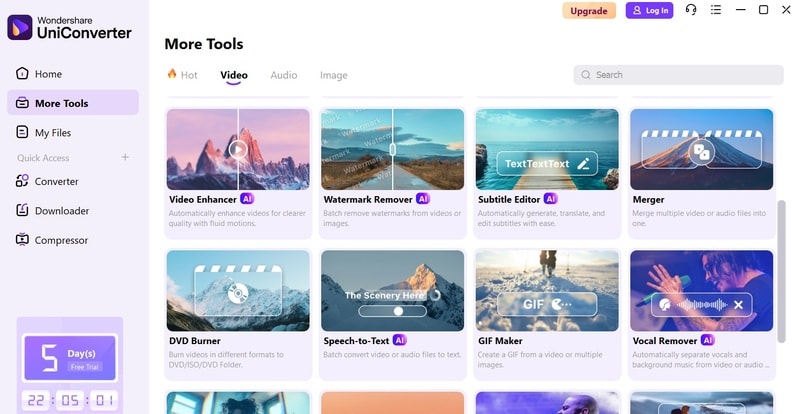Click the vertical scrollbar of tools list
Screen dimensions: 800x414
point(781,272)
